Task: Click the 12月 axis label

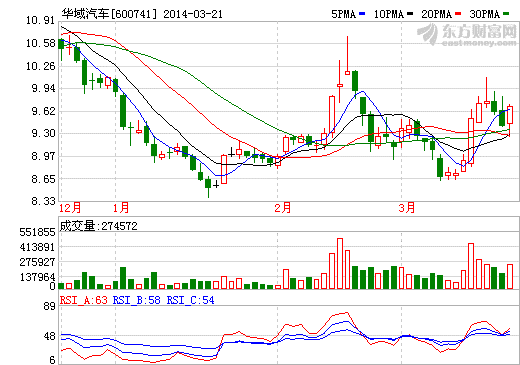Action: click(70, 208)
